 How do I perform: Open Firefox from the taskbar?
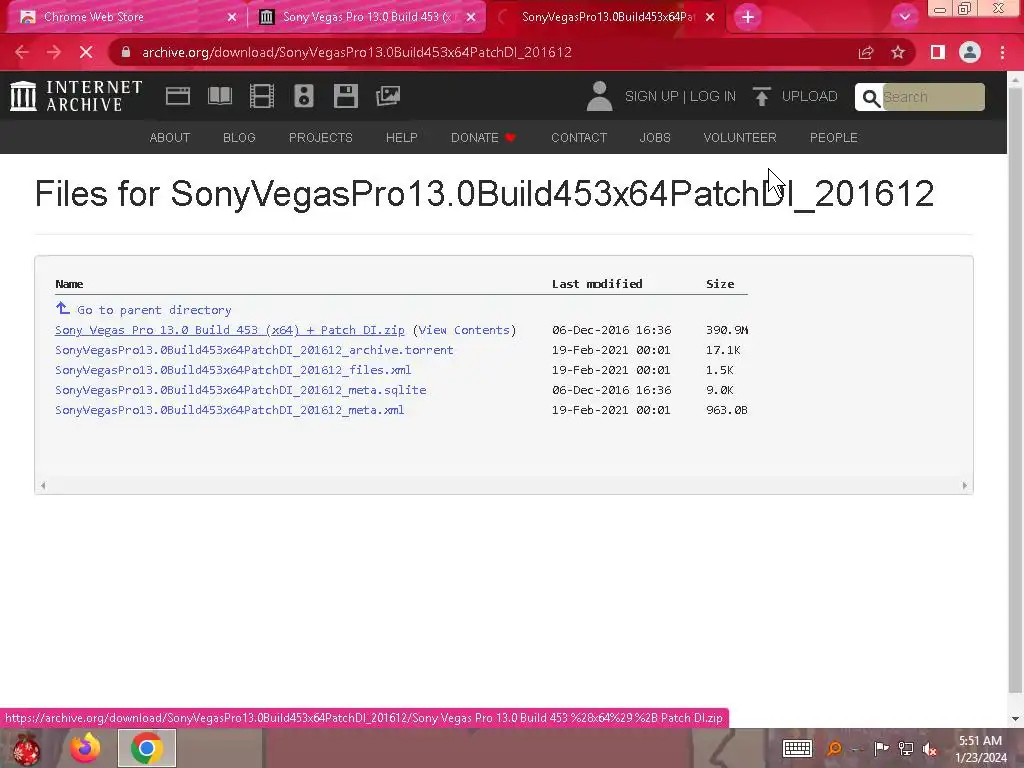point(86,748)
